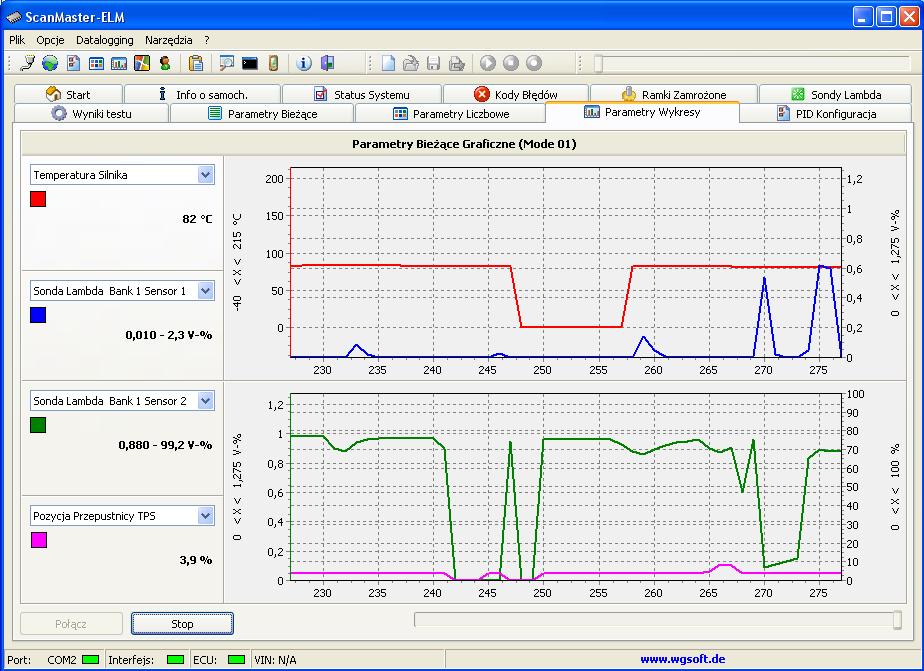Image resolution: width=924 pixels, height=671 pixels.
Task: Open the www.wgsoft.de link
Action: point(682,660)
